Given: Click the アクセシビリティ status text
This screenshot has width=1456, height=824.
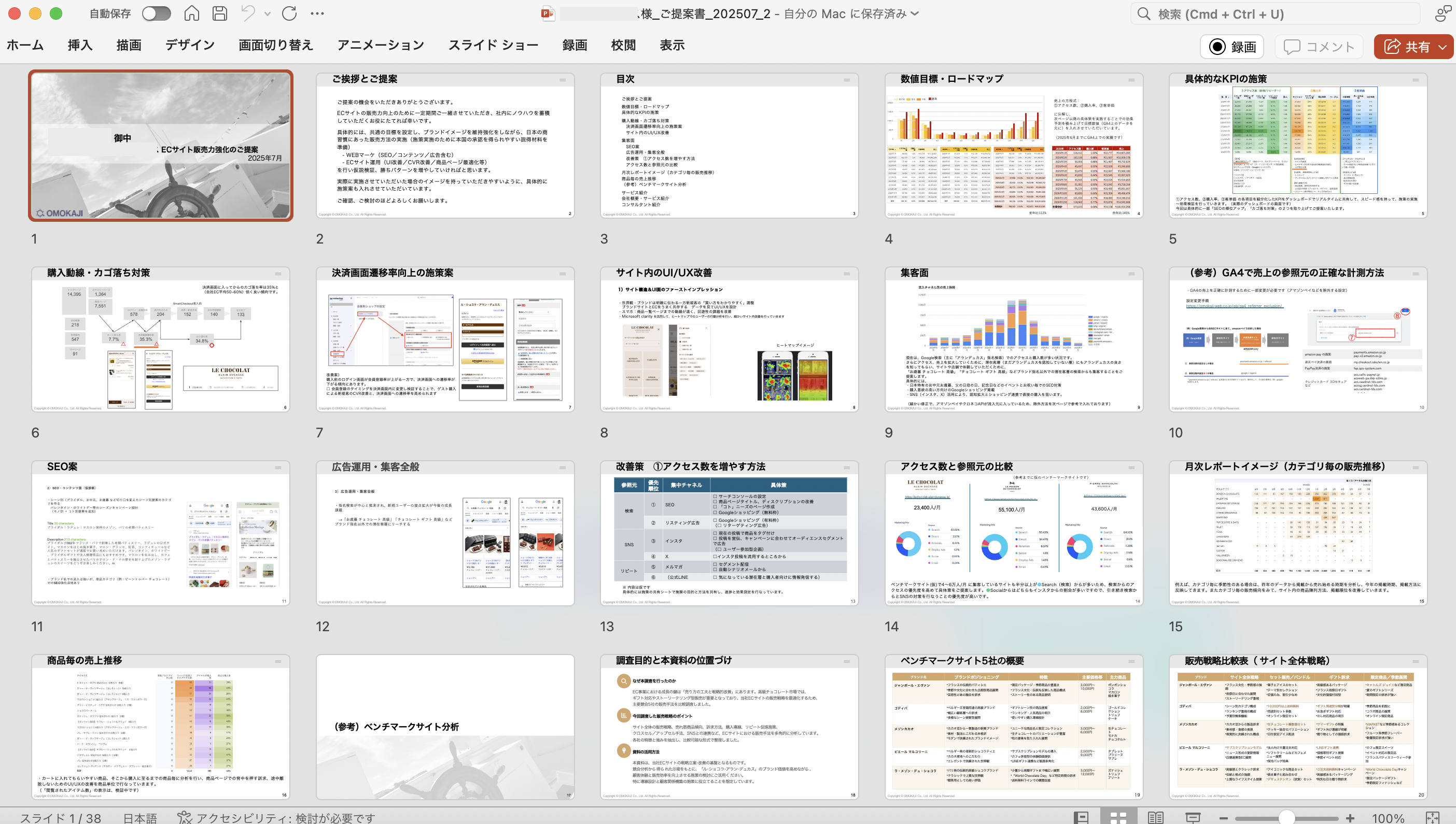Looking at the screenshot, I should (x=276, y=817).
